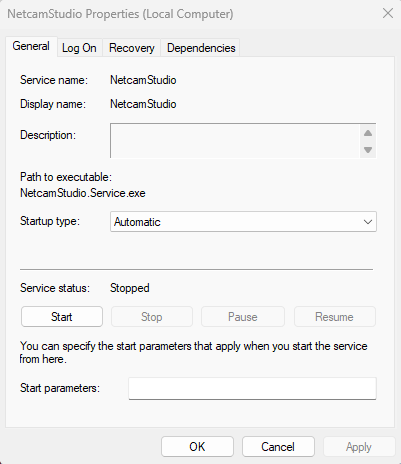Open the Recovery tab
Screen dimensions: 401x464
pos(132,48)
